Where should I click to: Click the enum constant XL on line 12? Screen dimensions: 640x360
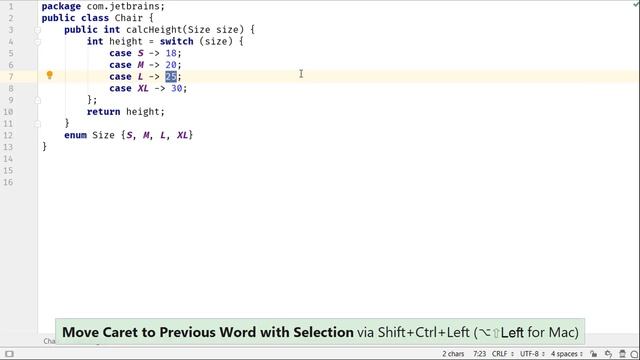[182, 135]
